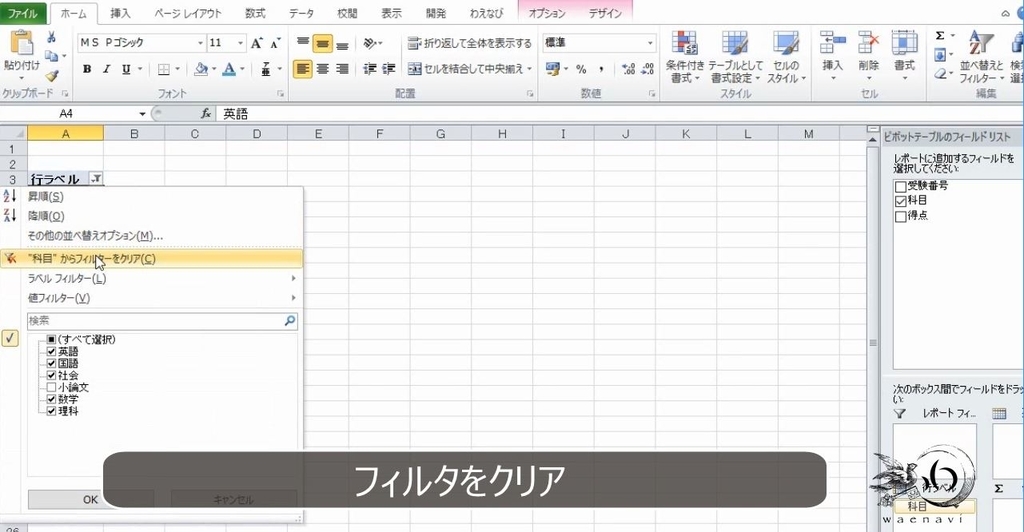Screen dimensions: 1024x532
Task: Click the middle align icon
Action: pos(322,43)
